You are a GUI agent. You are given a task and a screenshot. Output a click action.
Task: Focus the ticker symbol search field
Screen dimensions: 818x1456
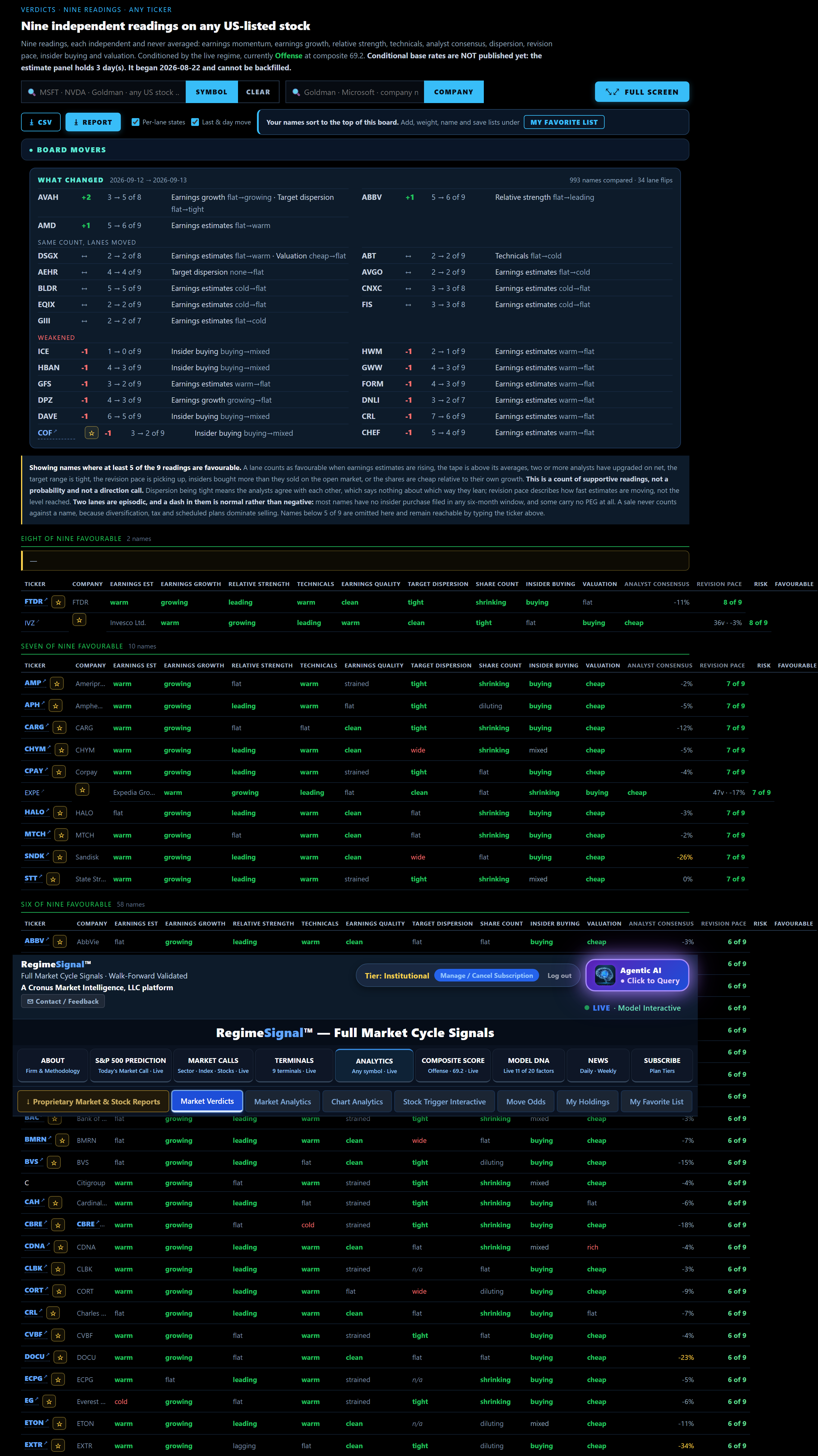click(104, 92)
